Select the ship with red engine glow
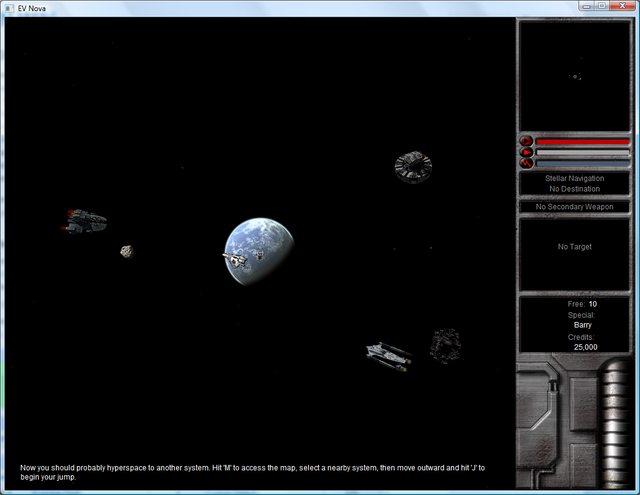The image size is (640, 495). (x=84, y=221)
